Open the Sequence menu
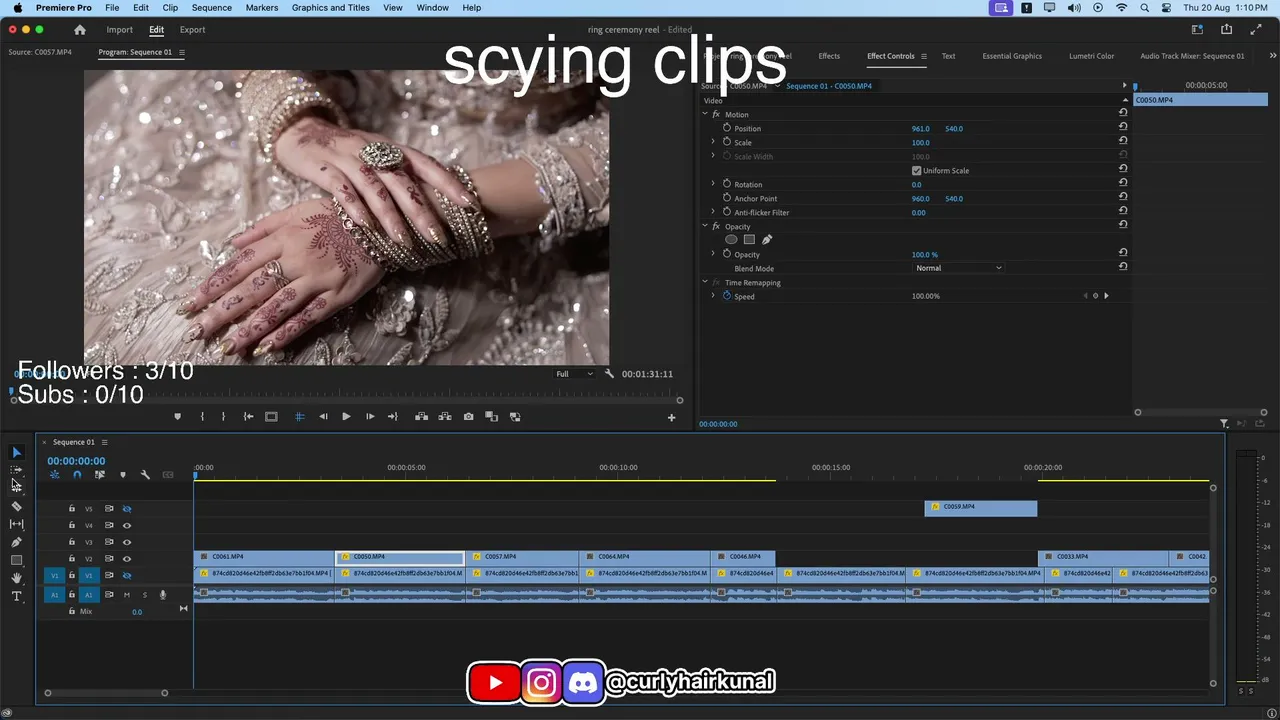Screen dimensions: 1280x720 point(211,8)
